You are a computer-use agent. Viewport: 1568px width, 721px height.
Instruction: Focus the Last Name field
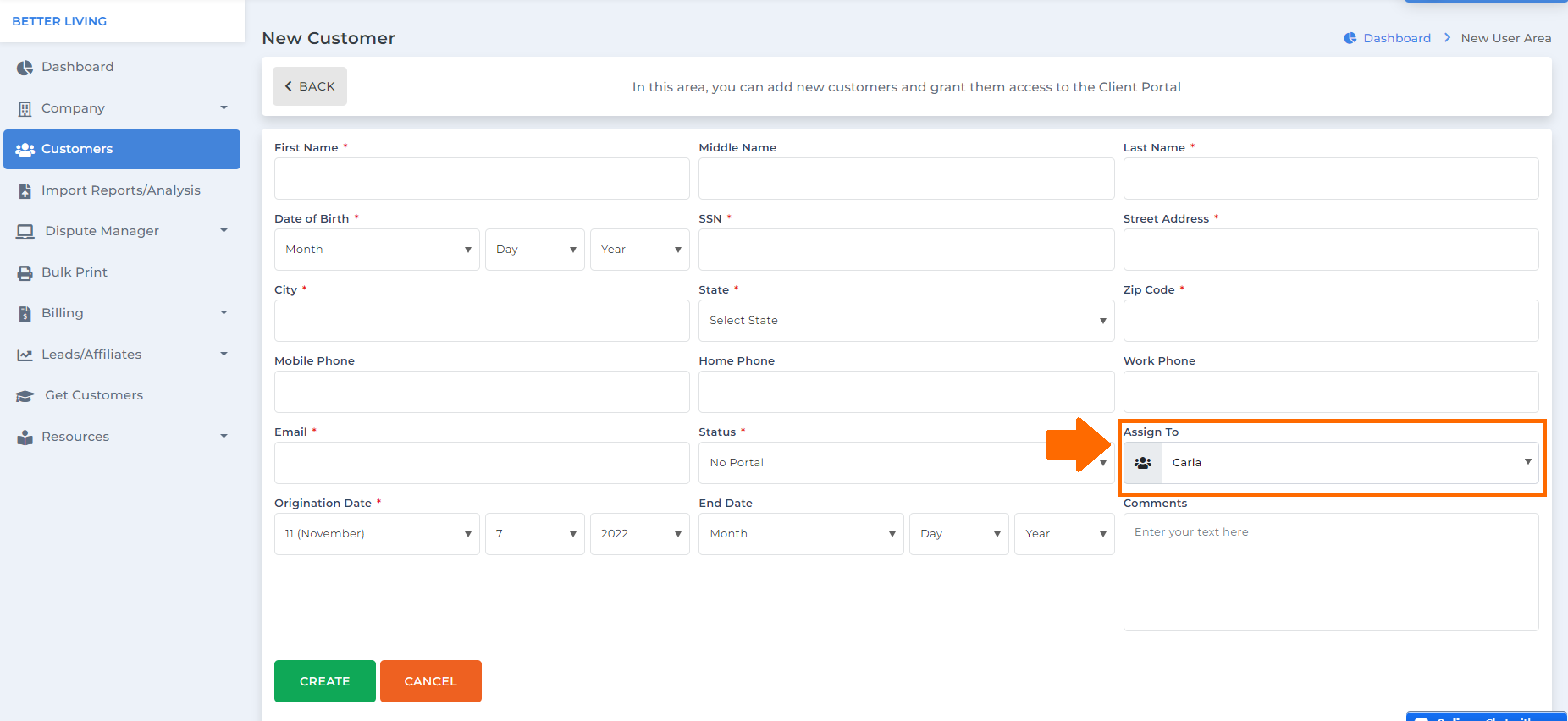[x=1331, y=179]
